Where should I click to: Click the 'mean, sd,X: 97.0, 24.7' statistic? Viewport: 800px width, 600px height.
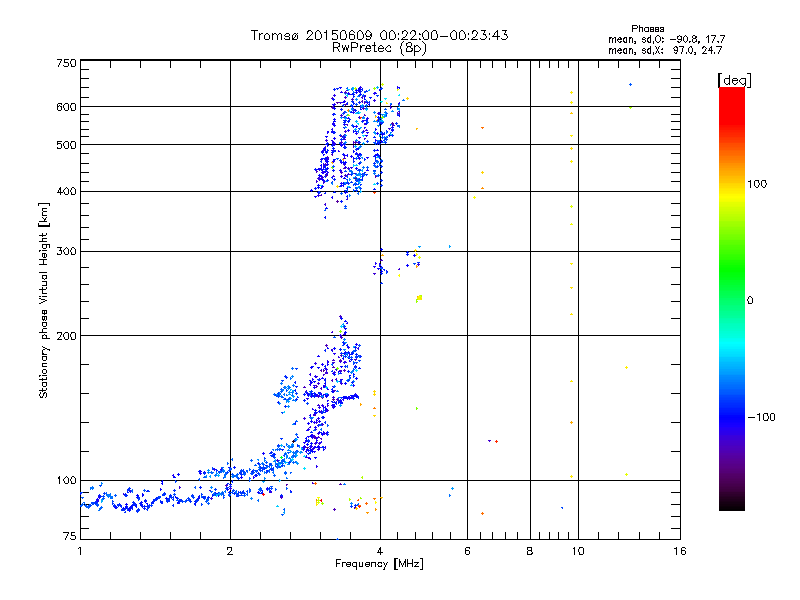click(x=665, y=50)
